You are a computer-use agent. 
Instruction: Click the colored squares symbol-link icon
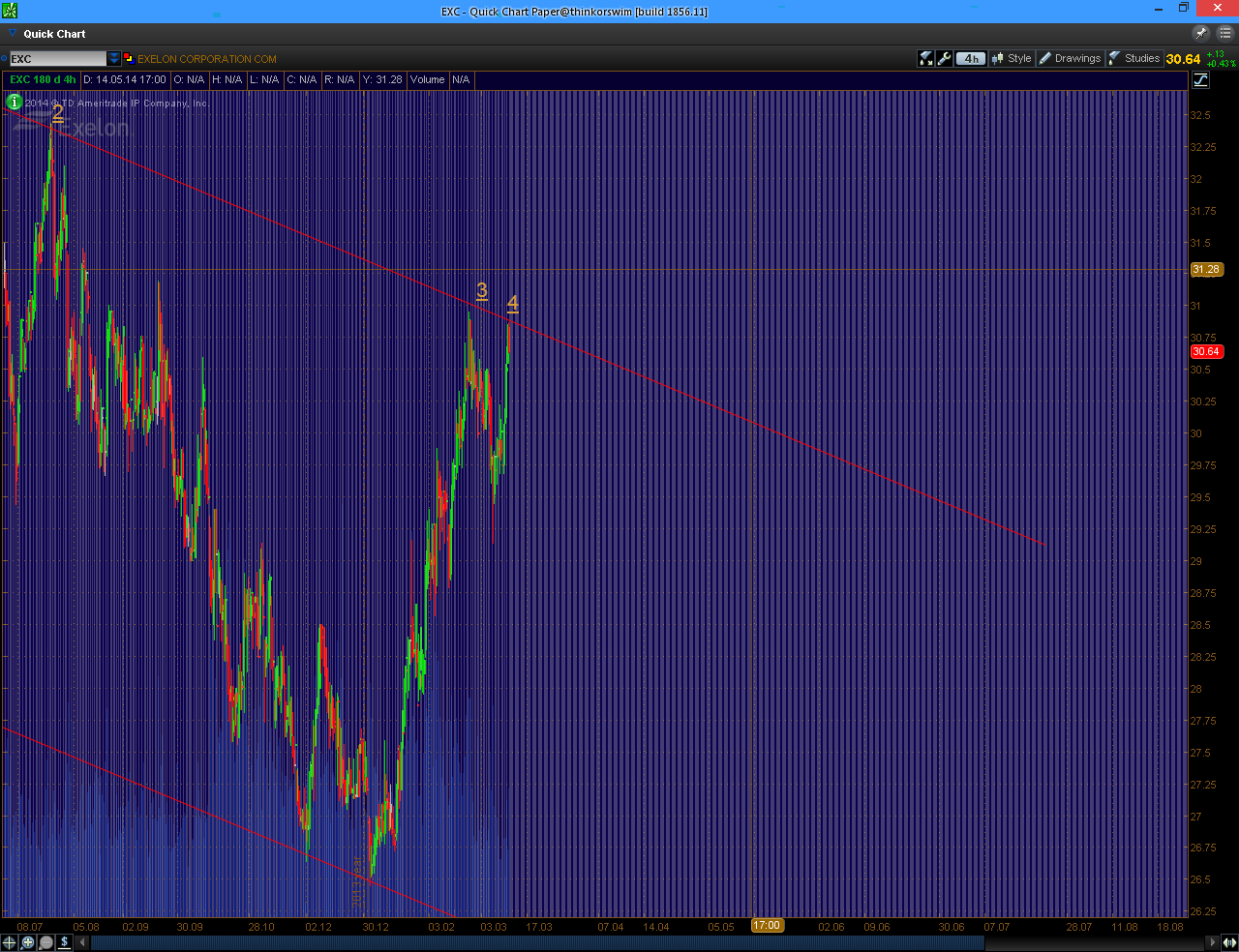coord(128,59)
